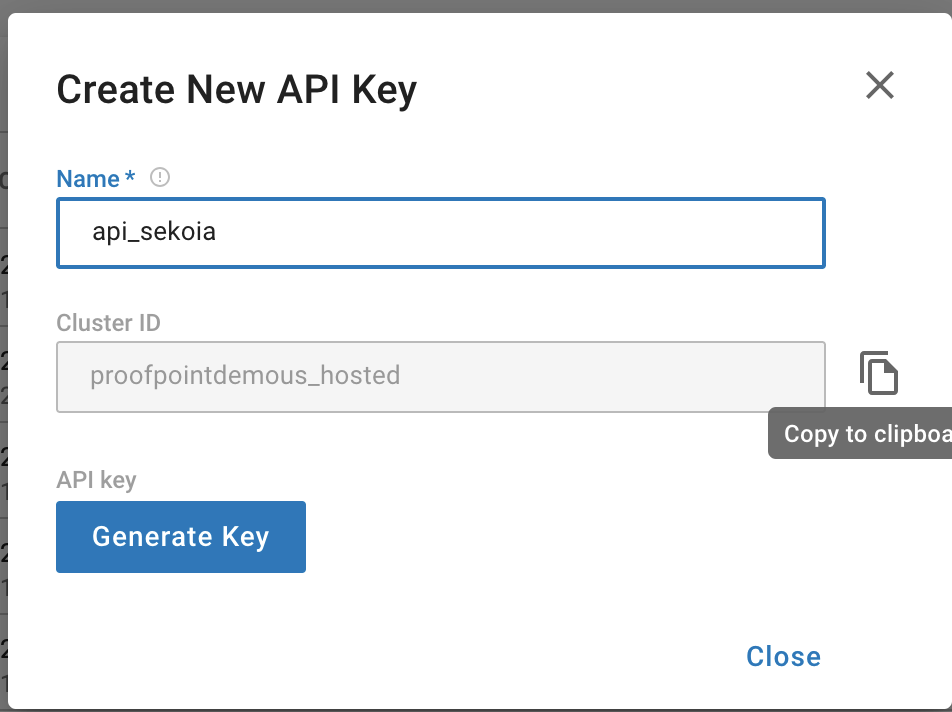This screenshot has width=952, height=712.
Task: Place cursor in the api_sekoia text
Action: (x=154, y=233)
